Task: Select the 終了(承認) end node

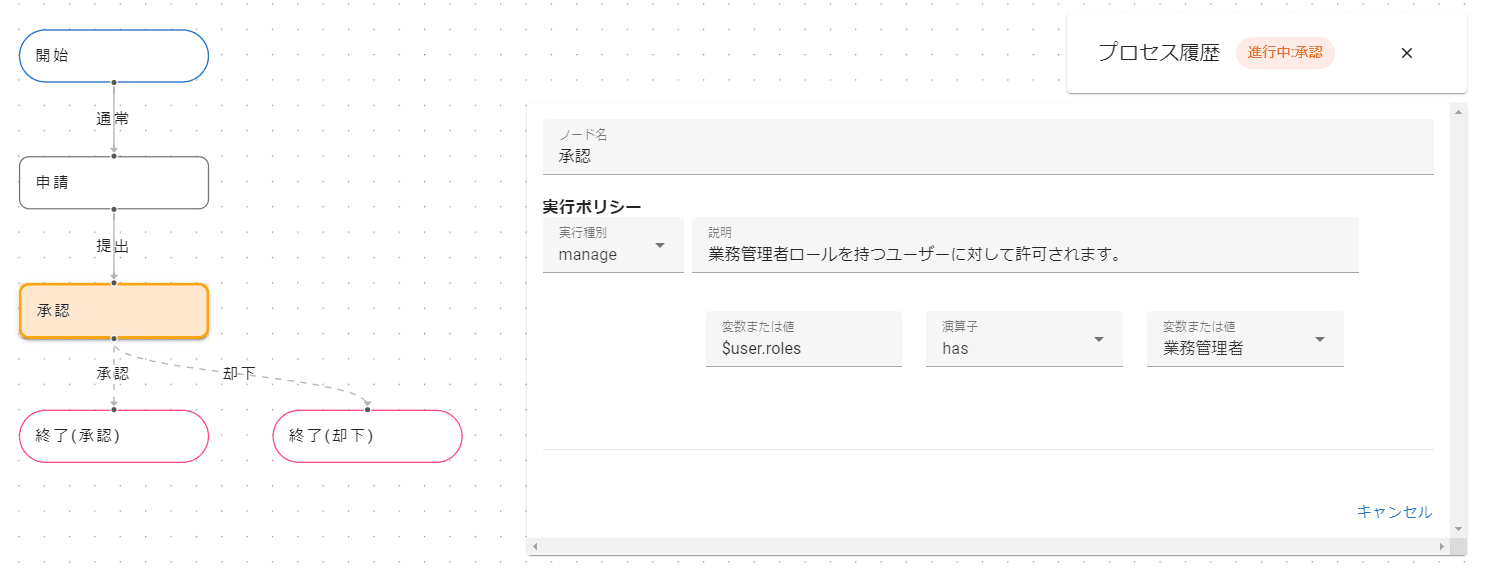Action: 114,436
